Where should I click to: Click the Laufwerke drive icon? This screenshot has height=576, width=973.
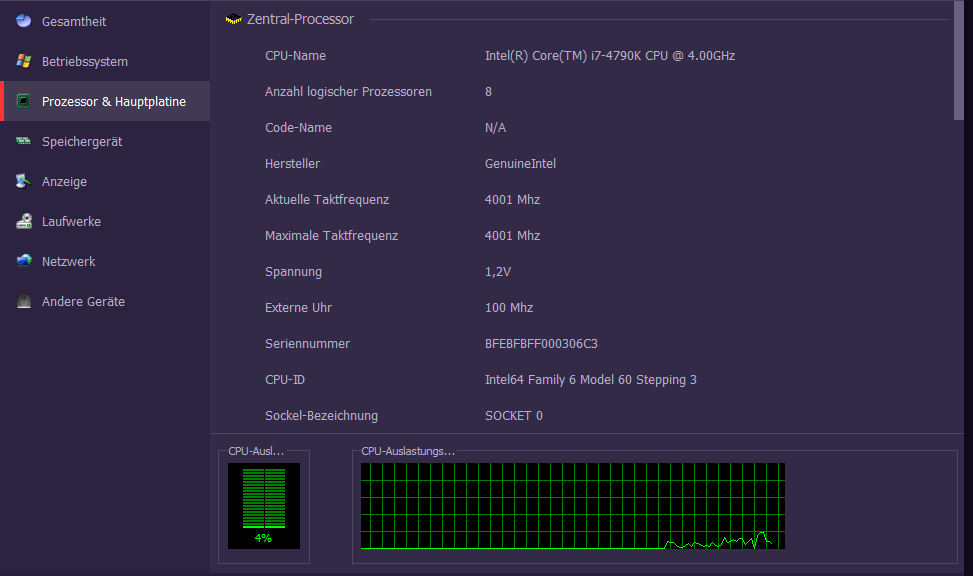coord(24,221)
